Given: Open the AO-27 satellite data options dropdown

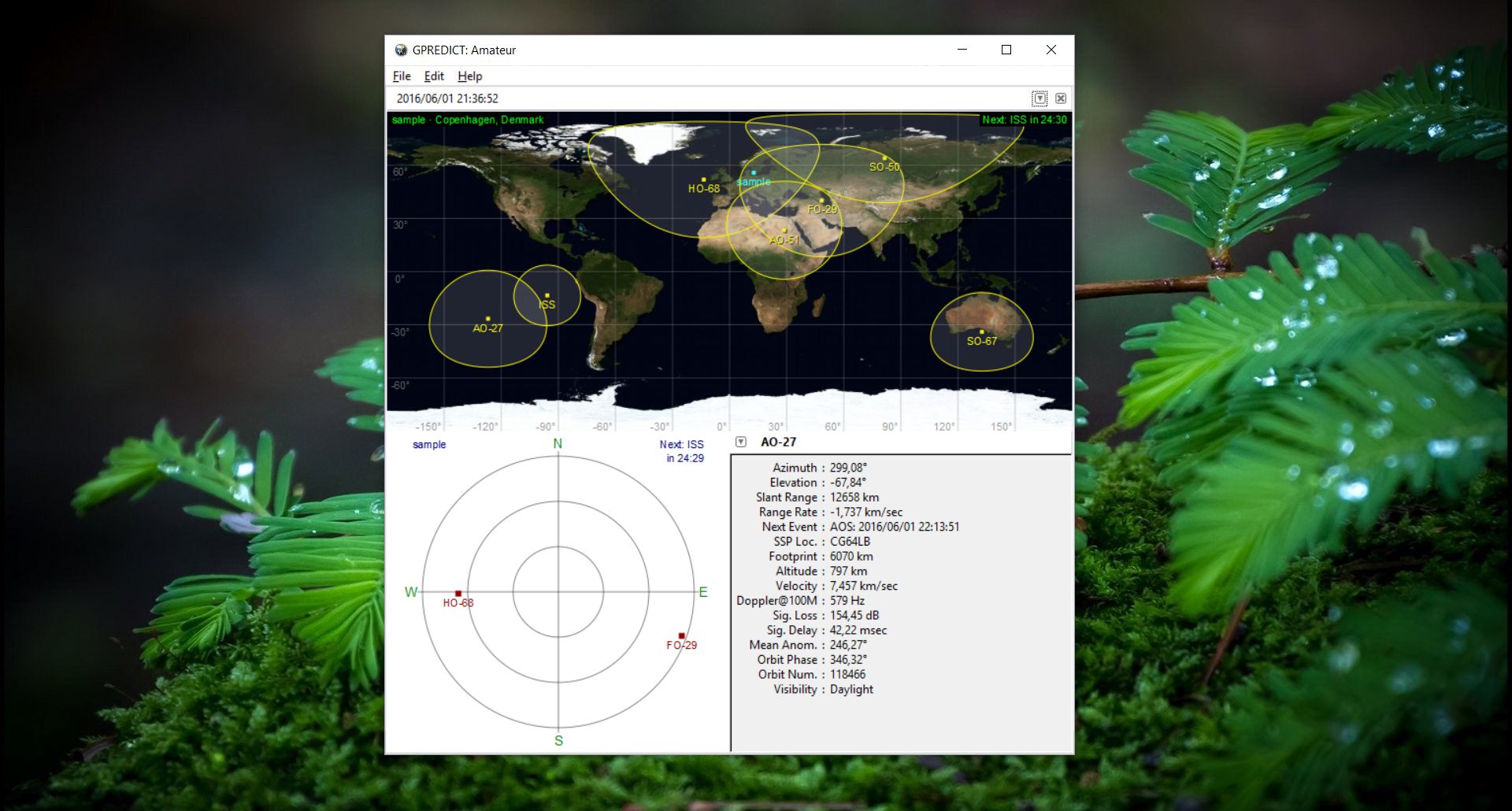Looking at the screenshot, I should click(740, 442).
